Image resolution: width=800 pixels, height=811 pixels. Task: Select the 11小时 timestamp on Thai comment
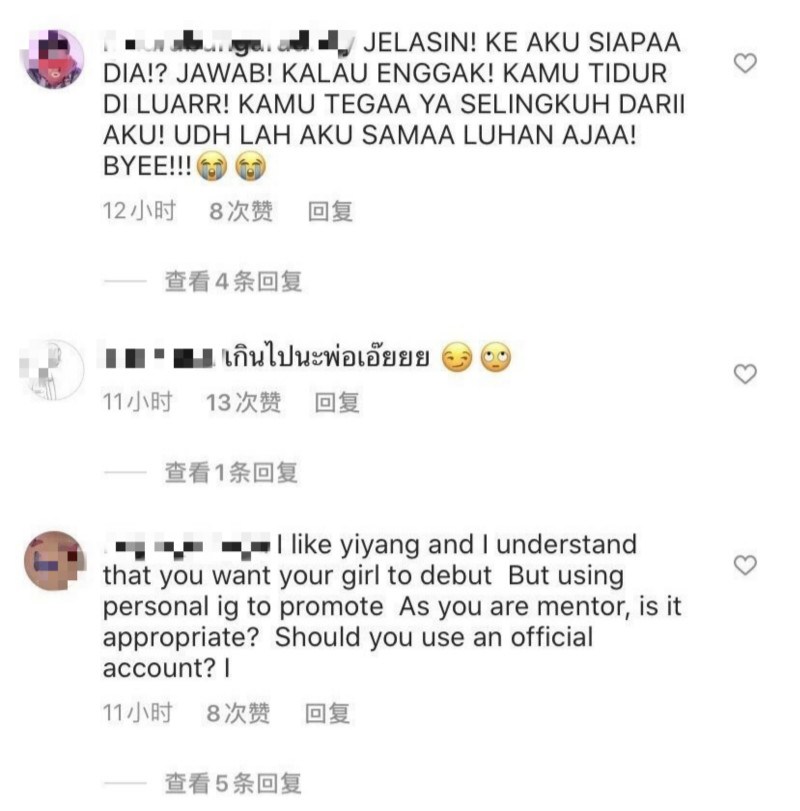pos(138,402)
